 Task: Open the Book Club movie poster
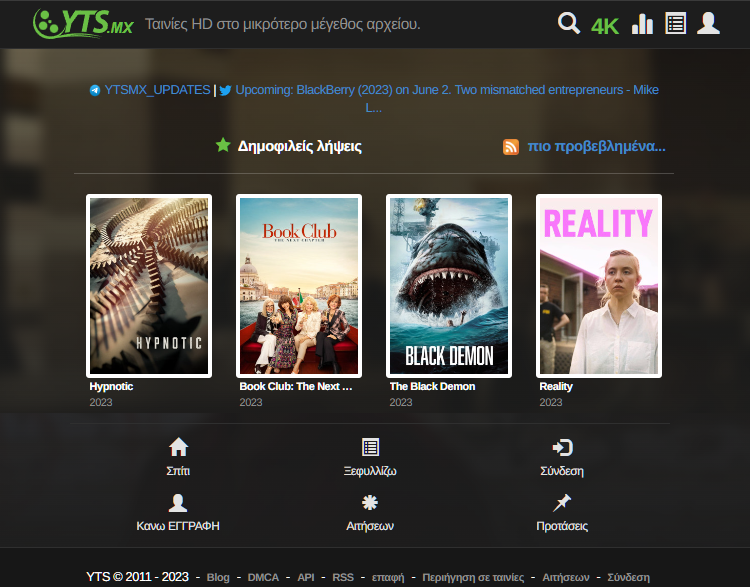299,286
